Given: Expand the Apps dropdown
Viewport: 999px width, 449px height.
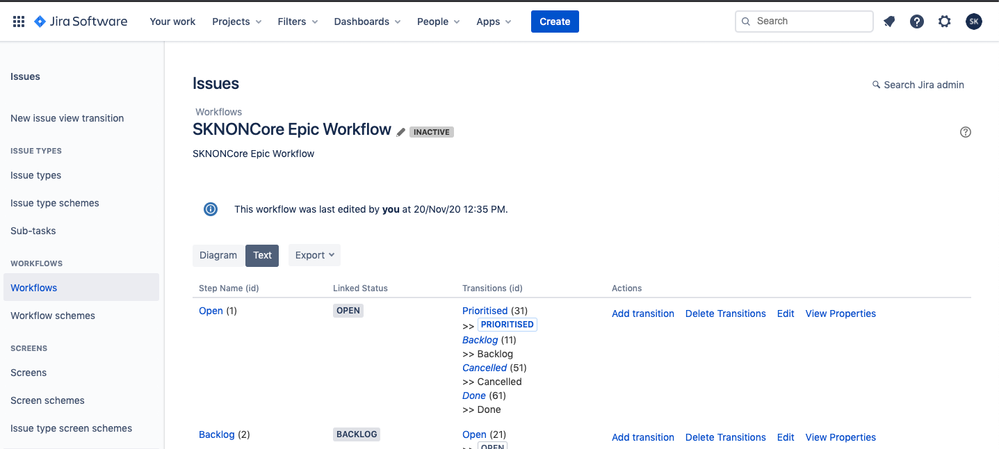Looking at the screenshot, I should [494, 22].
